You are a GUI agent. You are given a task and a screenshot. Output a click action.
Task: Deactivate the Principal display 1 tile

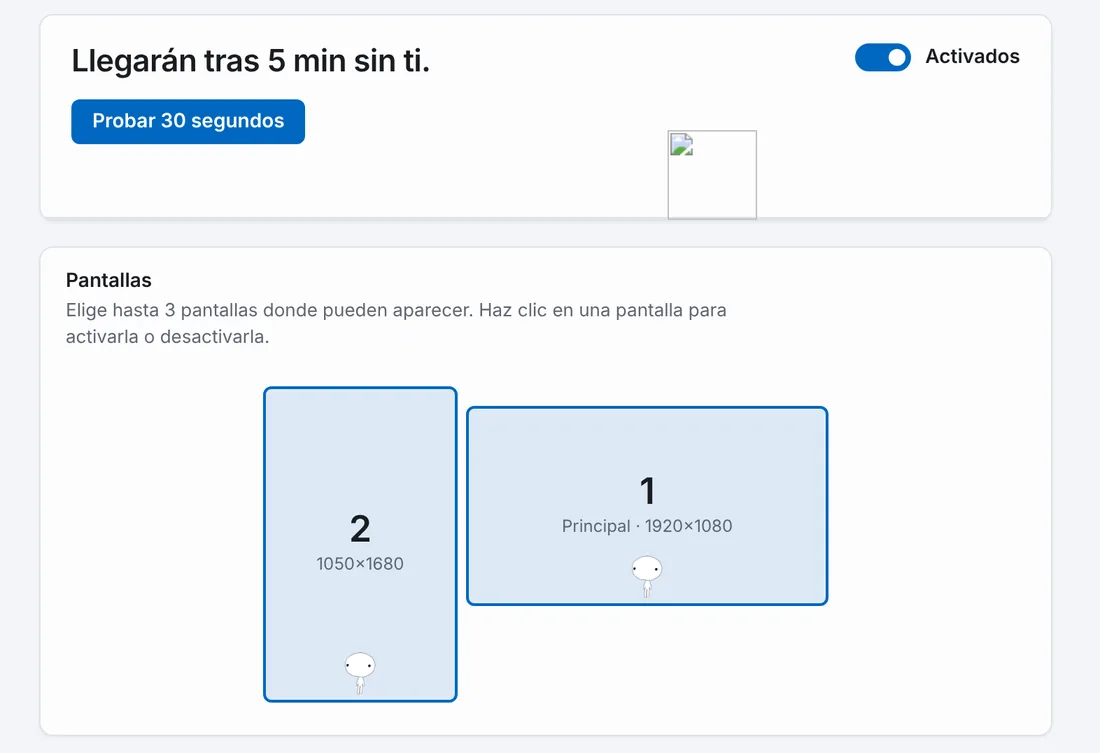pyautogui.click(x=647, y=506)
